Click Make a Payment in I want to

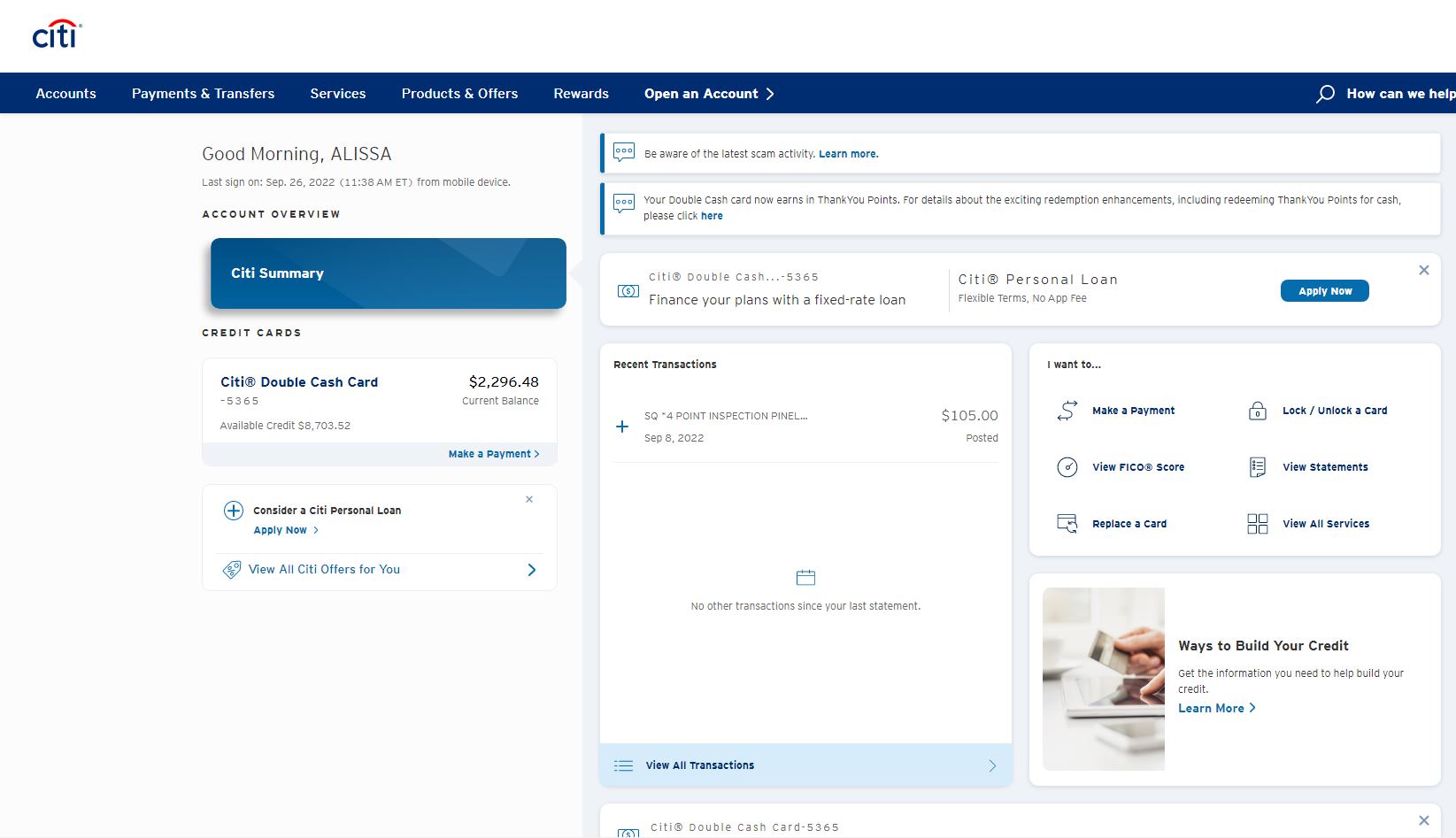tap(1134, 411)
